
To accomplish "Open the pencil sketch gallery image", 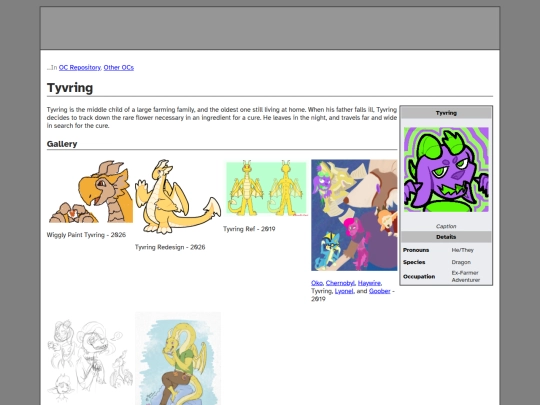I will (x=90, y=358).
